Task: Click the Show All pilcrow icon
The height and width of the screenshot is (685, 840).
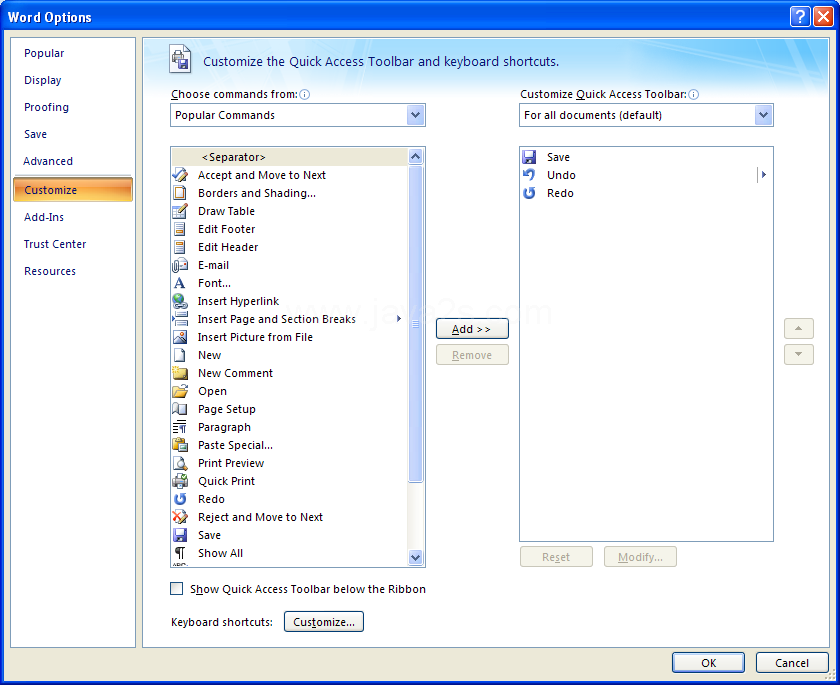Action: point(180,553)
